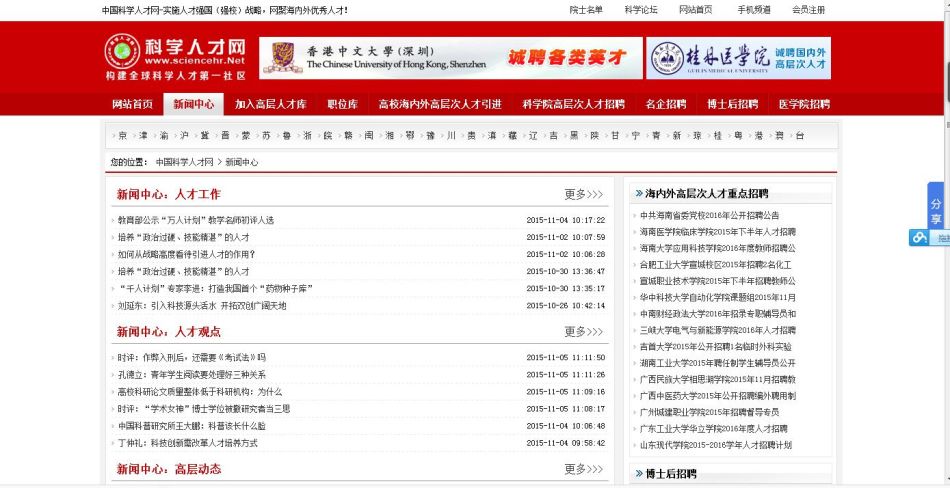The height and width of the screenshot is (488, 950).
Task: Open article 教育部公示“万人计划”教学名师初评人选
Action: (196, 221)
